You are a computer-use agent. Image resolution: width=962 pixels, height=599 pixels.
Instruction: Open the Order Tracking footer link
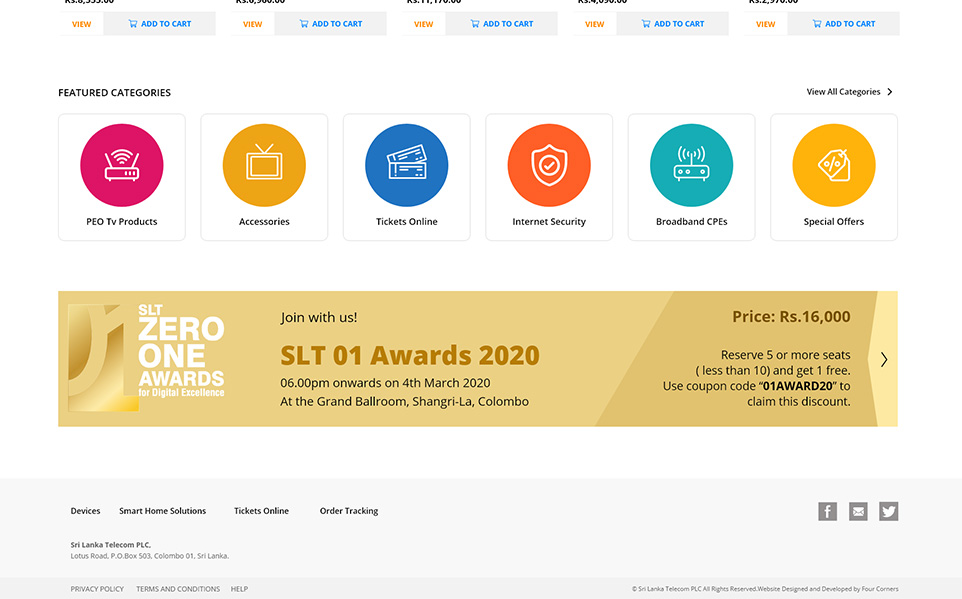349,511
